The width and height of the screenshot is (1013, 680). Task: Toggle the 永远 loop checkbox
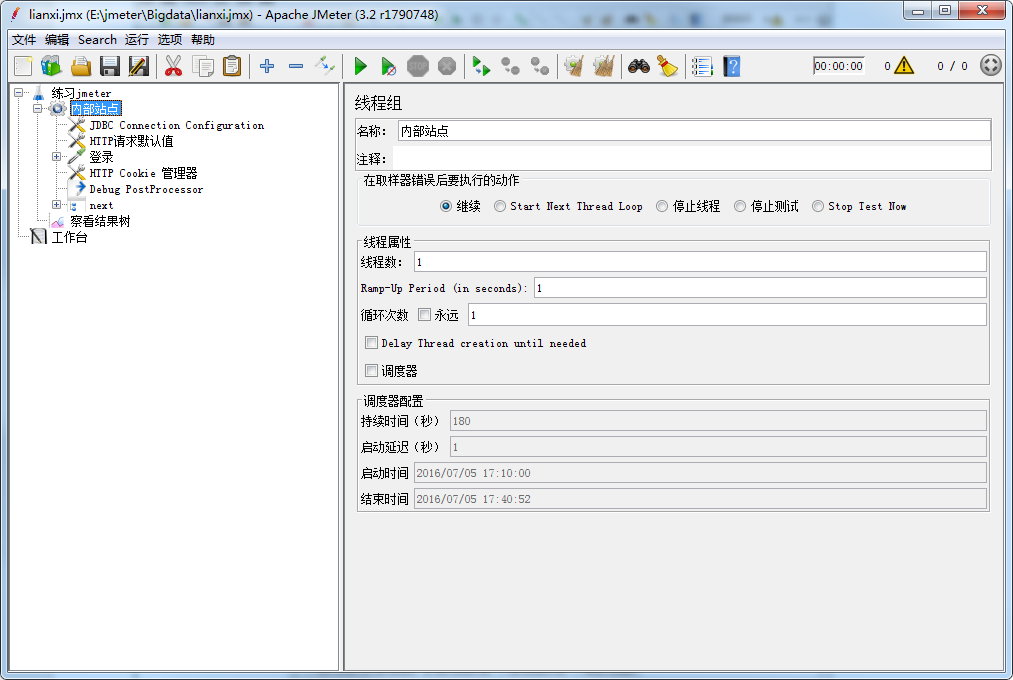[x=424, y=314]
